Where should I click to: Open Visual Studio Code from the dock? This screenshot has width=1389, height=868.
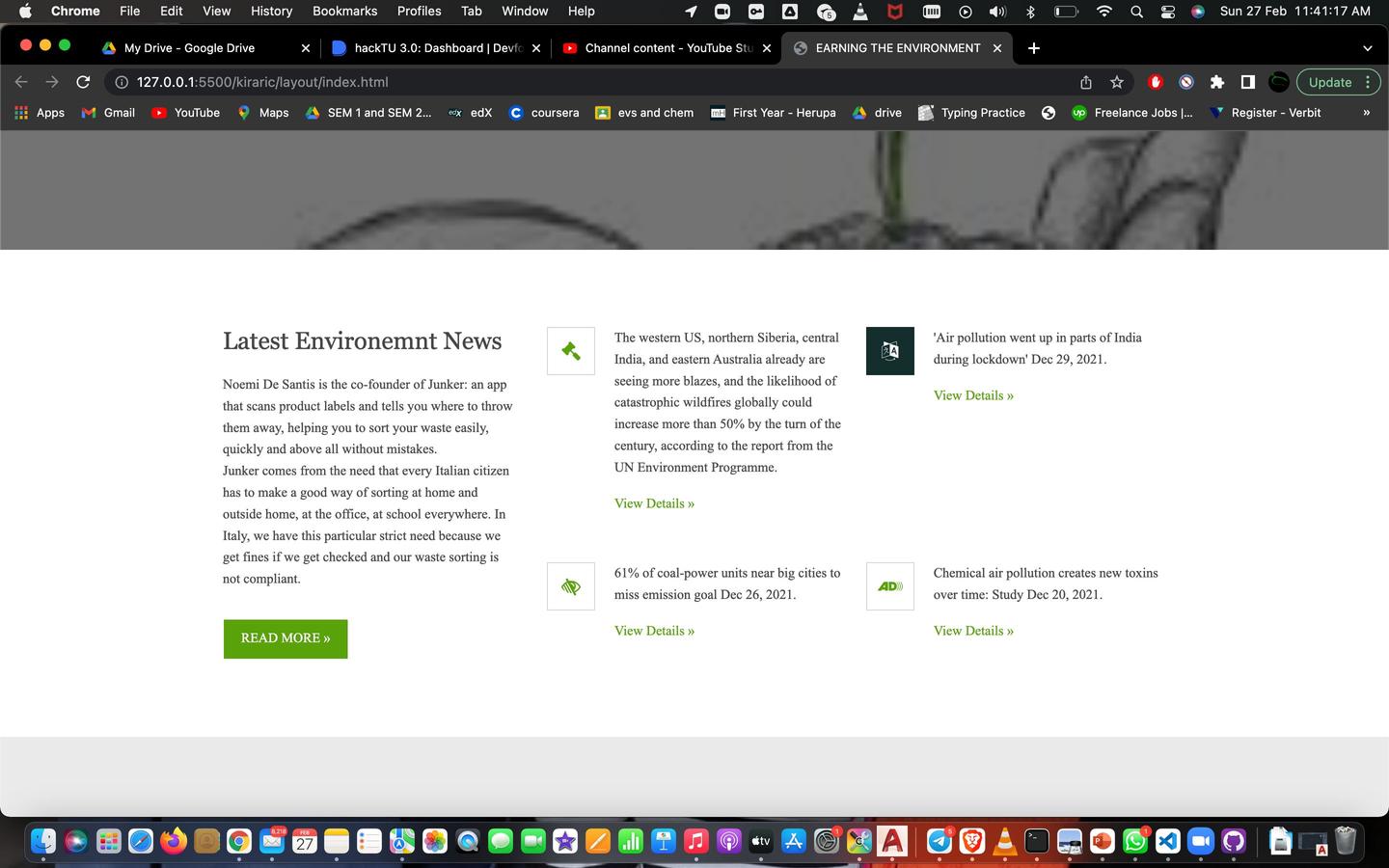(1167, 841)
